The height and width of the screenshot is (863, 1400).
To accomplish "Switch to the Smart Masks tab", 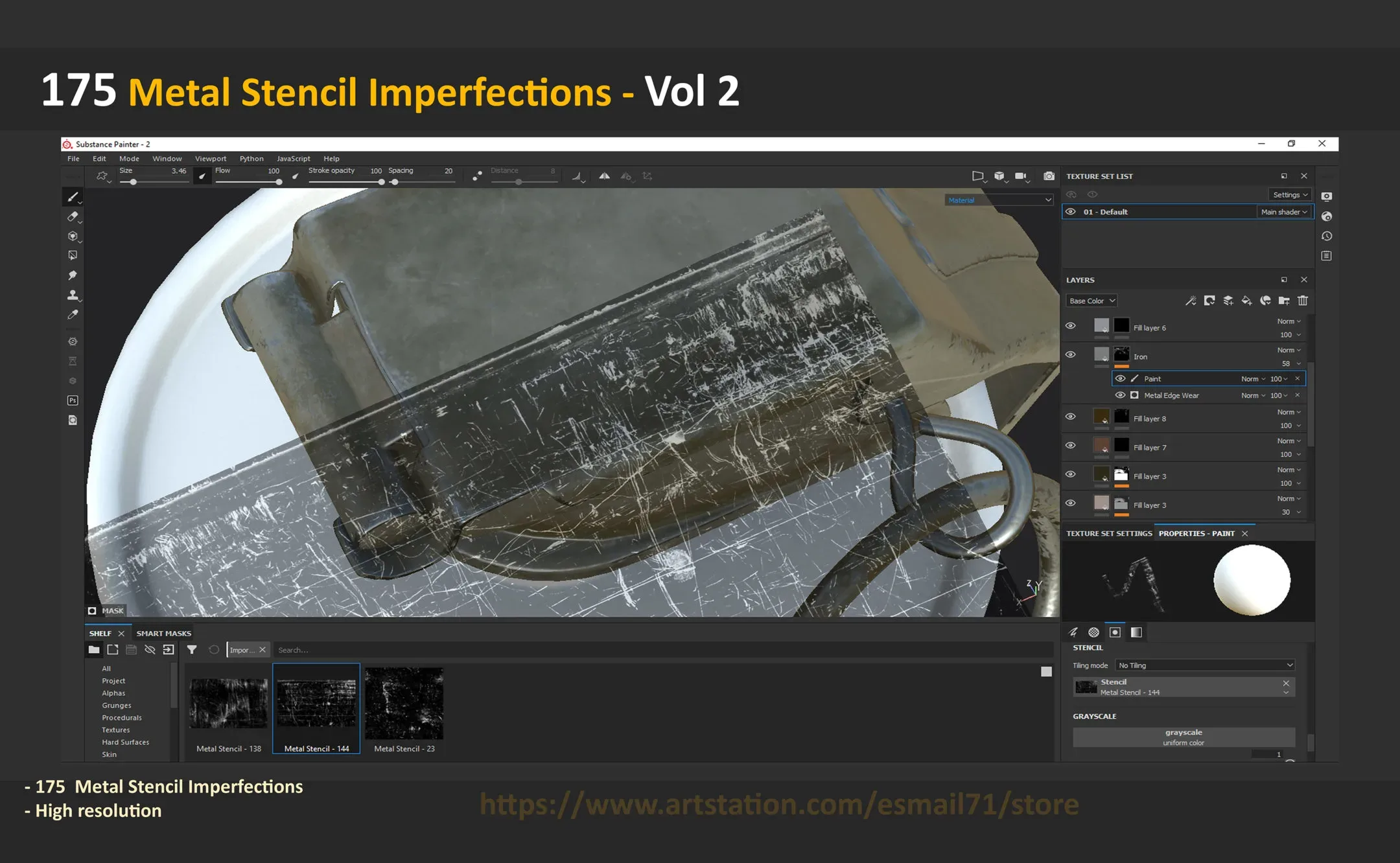I will [x=164, y=634].
